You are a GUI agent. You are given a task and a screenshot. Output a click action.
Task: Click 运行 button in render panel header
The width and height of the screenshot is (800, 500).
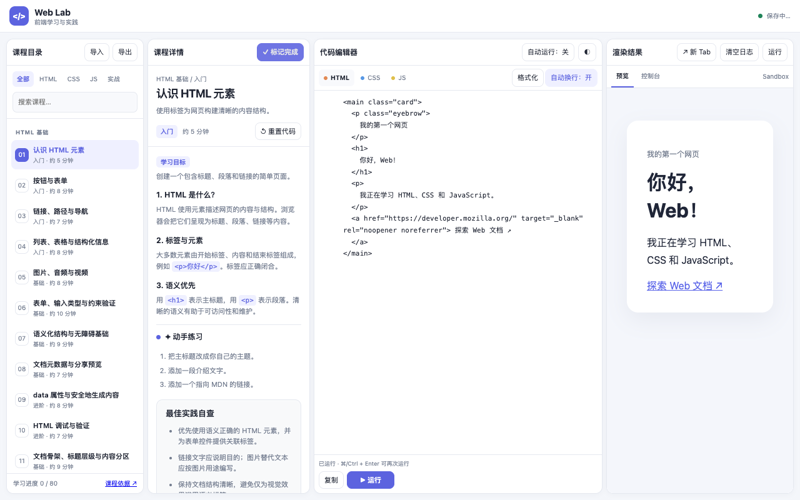774,52
